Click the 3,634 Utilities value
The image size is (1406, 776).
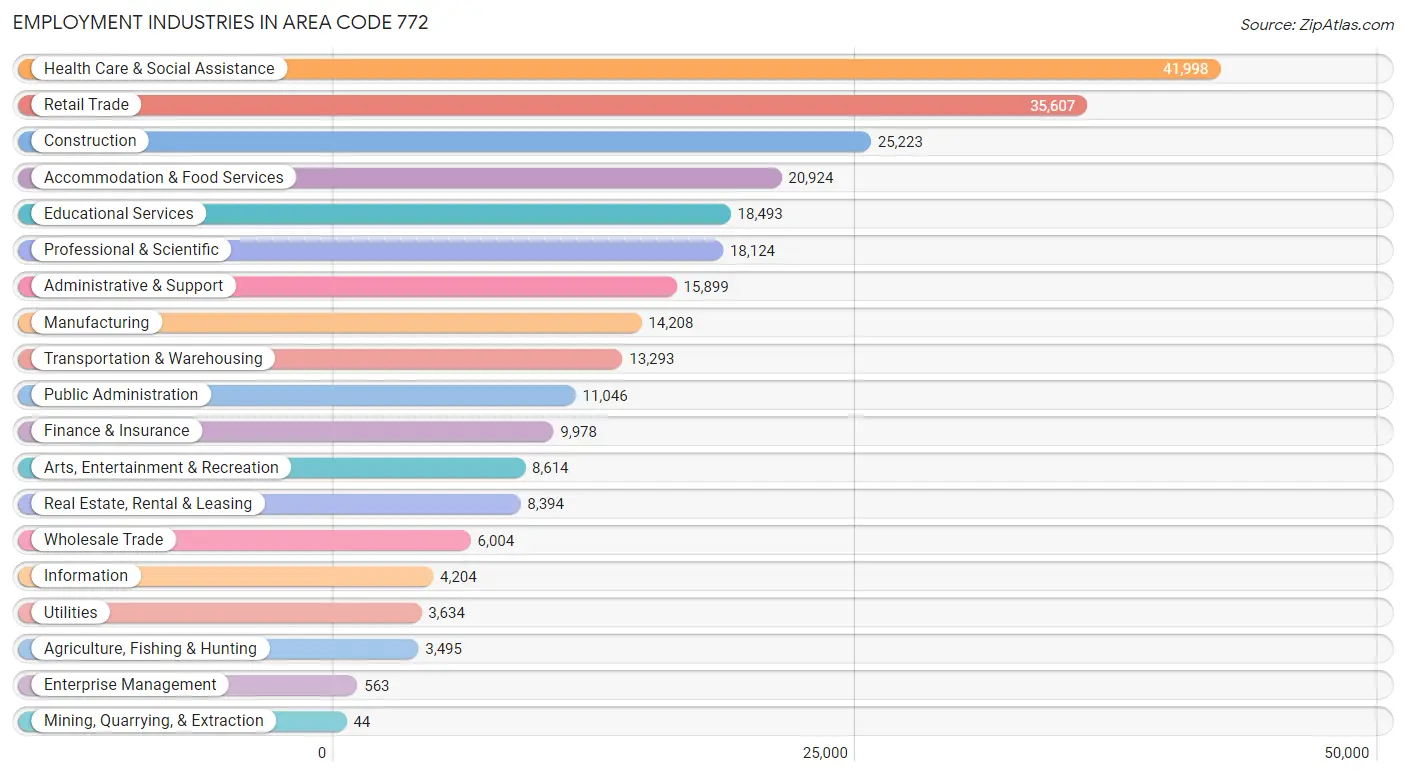click(x=447, y=613)
